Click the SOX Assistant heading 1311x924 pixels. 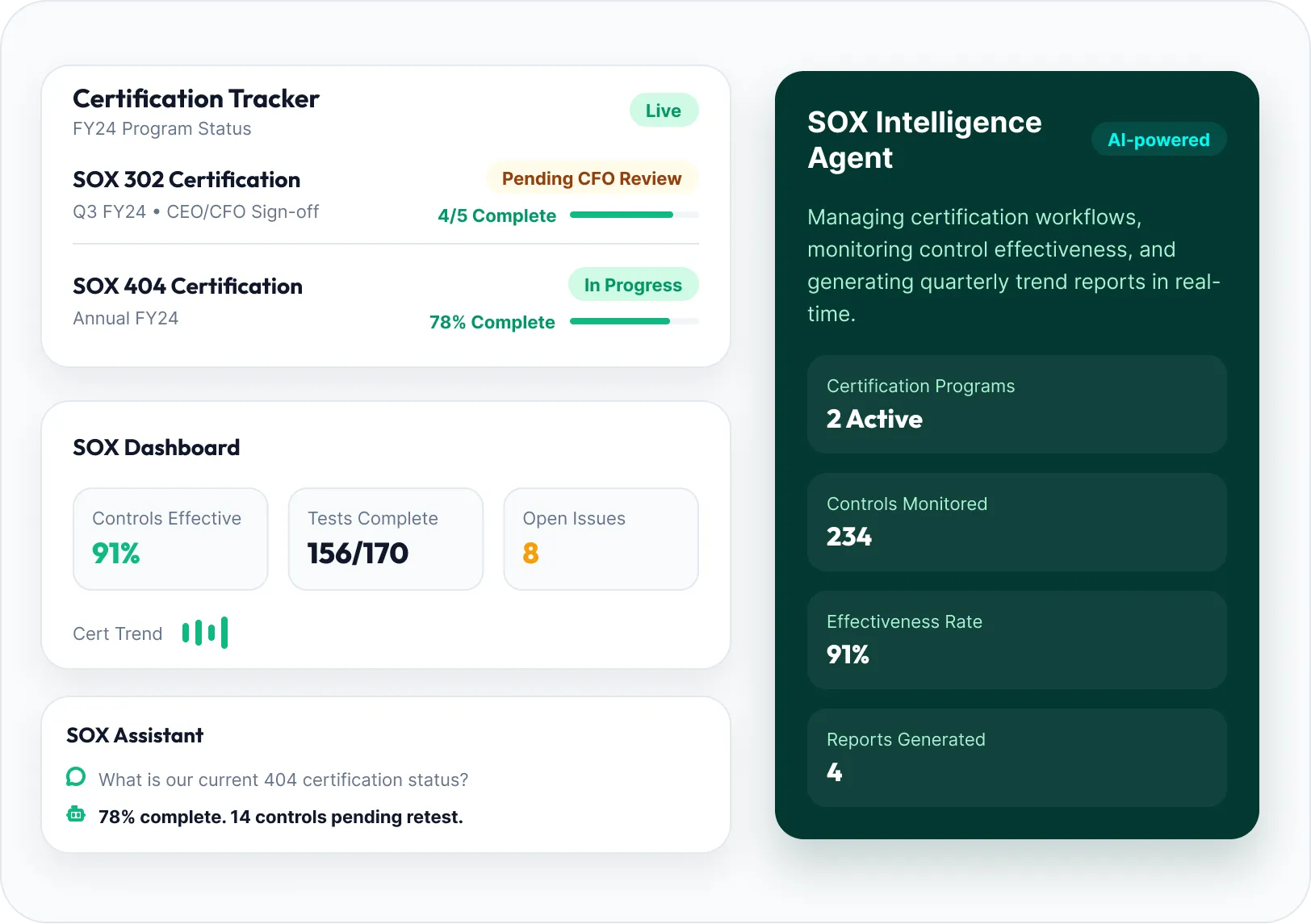(x=135, y=735)
